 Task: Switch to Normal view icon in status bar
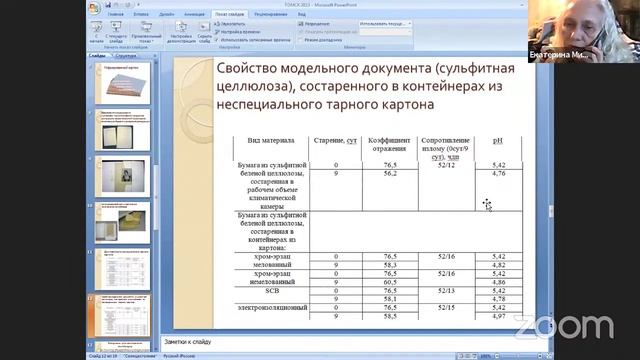click(461, 356)
